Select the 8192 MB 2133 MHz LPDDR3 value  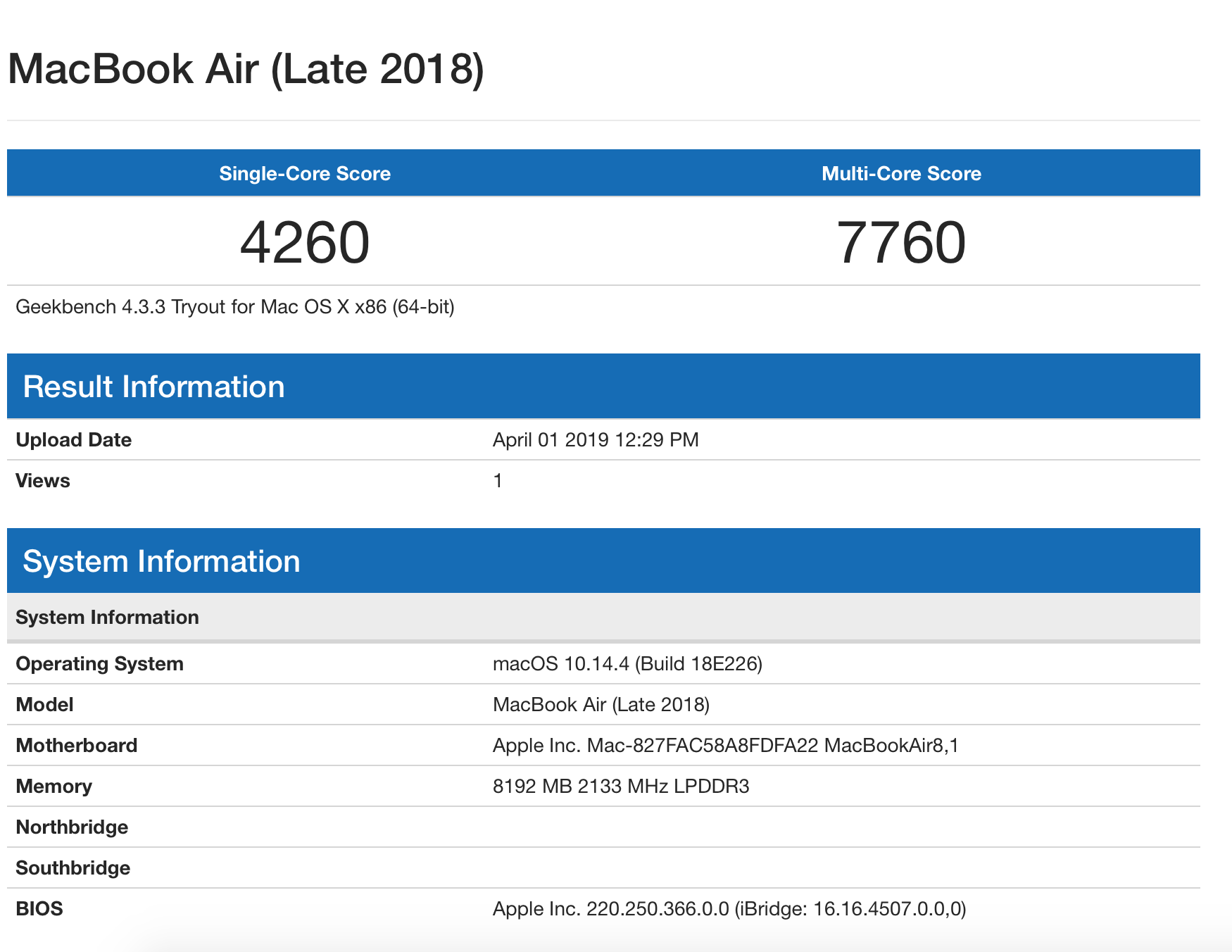click(x=621, y=787)
